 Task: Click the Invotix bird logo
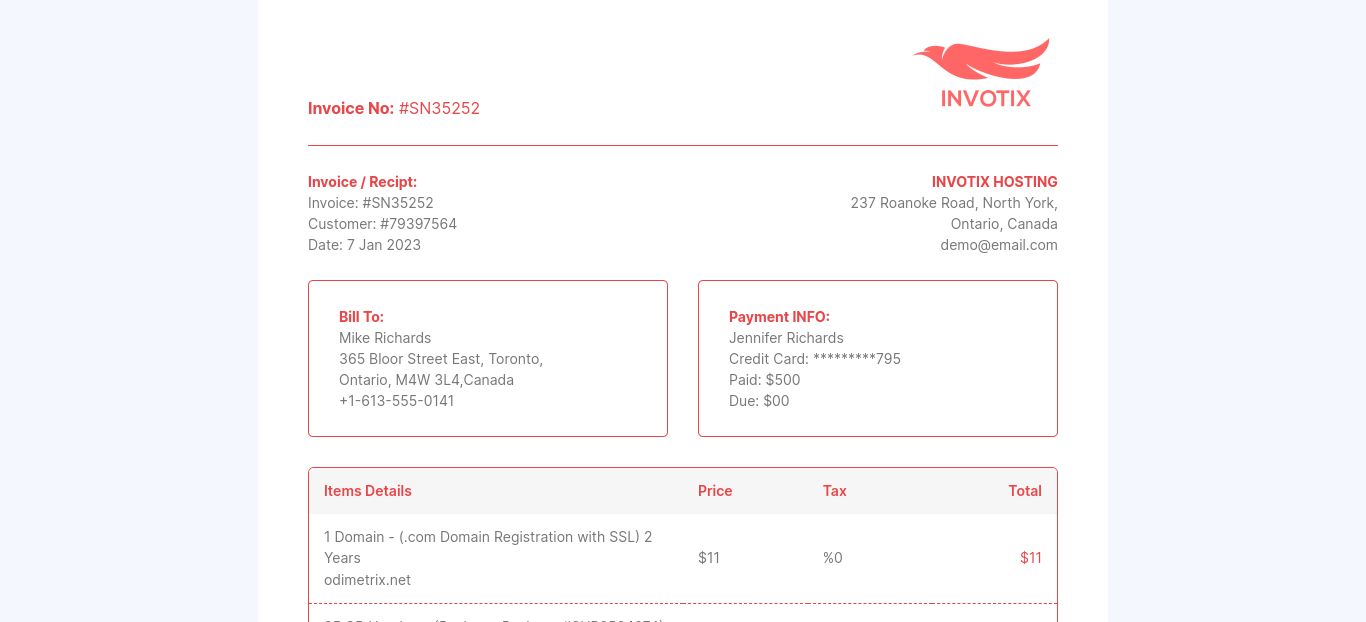coord(981,60)
